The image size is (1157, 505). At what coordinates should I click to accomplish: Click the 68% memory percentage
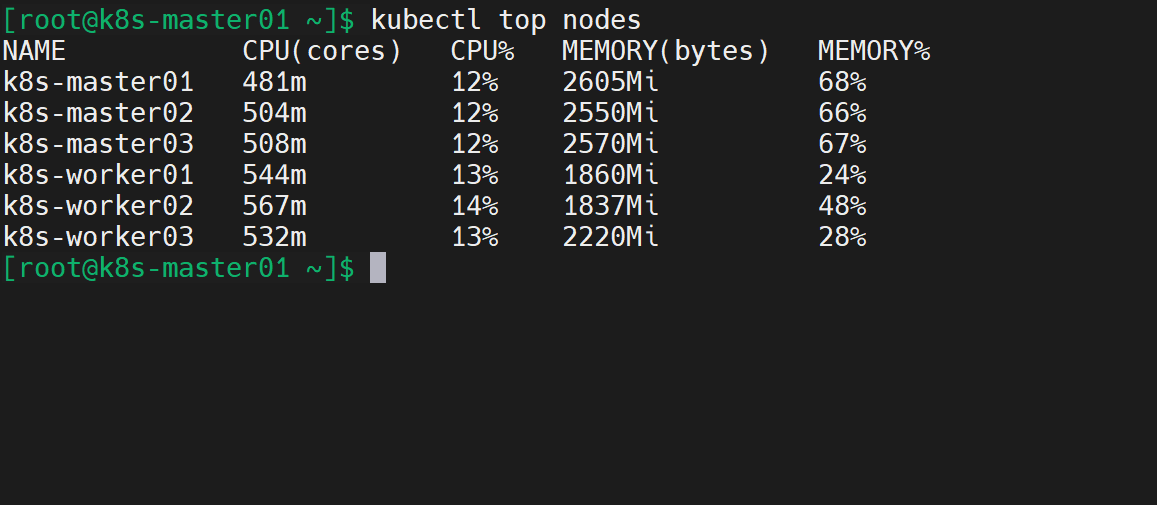(841, 82)
